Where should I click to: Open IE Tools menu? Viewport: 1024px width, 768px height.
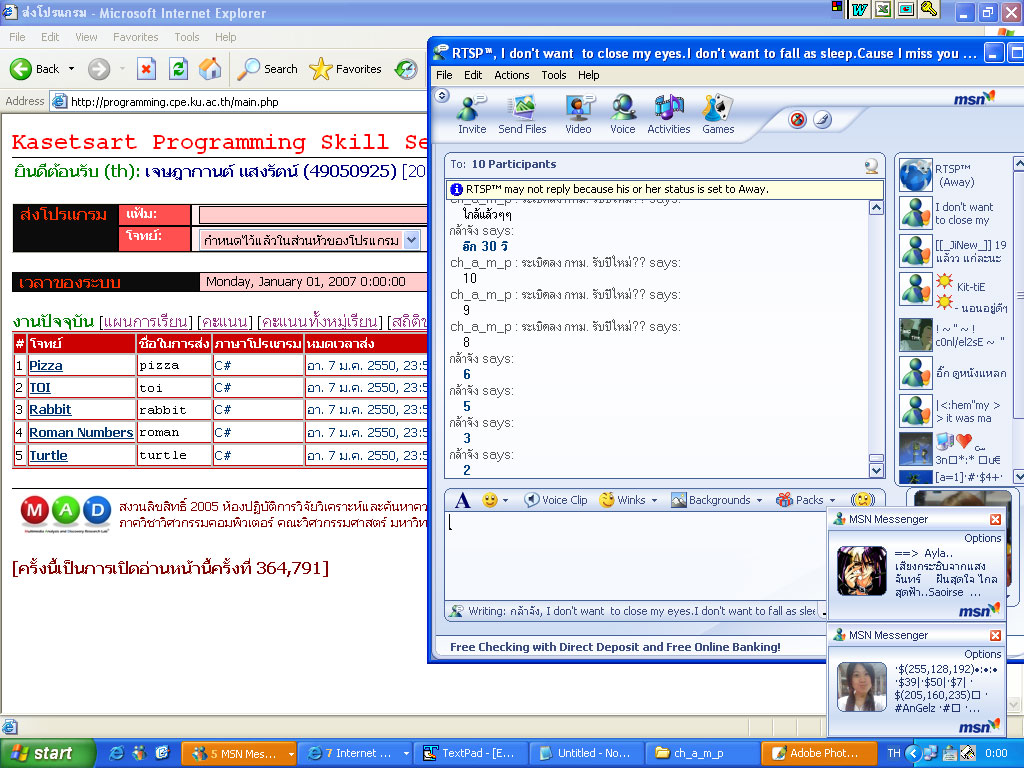187,37
